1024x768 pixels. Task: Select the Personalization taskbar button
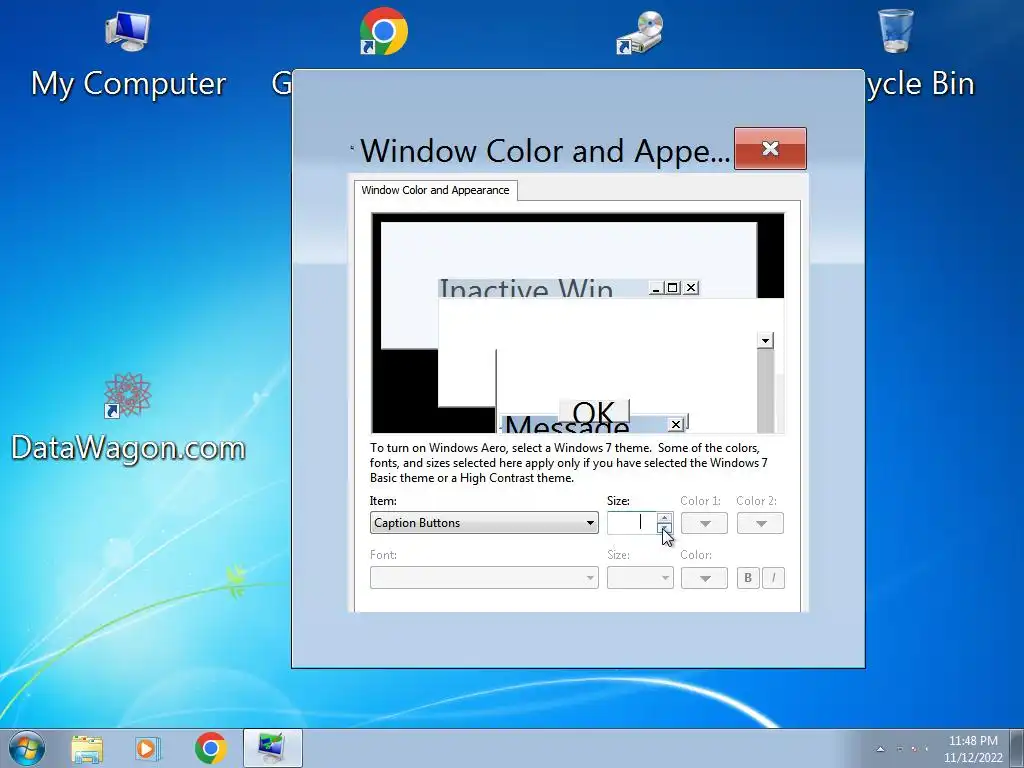[x=272, y=748]
